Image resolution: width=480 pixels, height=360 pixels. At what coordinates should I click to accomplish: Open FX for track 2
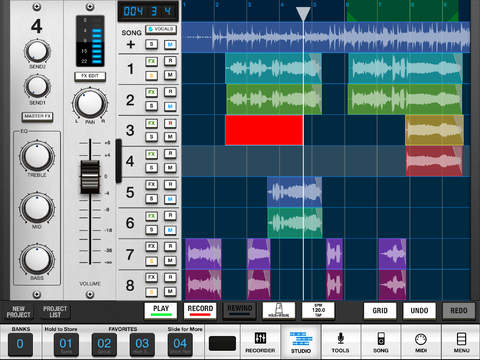(x=151, y=92)
